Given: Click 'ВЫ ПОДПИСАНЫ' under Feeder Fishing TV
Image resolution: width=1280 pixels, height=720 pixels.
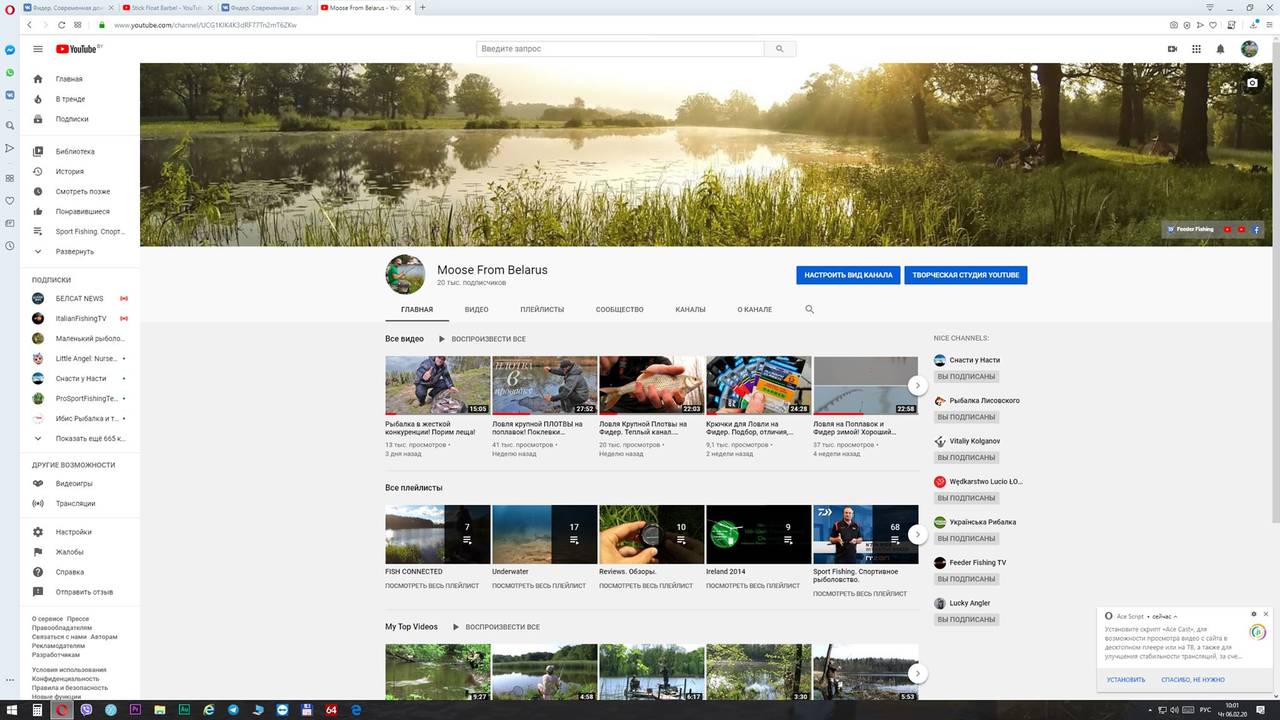Looking at the screenshot, I should click(x=966, y=579).
